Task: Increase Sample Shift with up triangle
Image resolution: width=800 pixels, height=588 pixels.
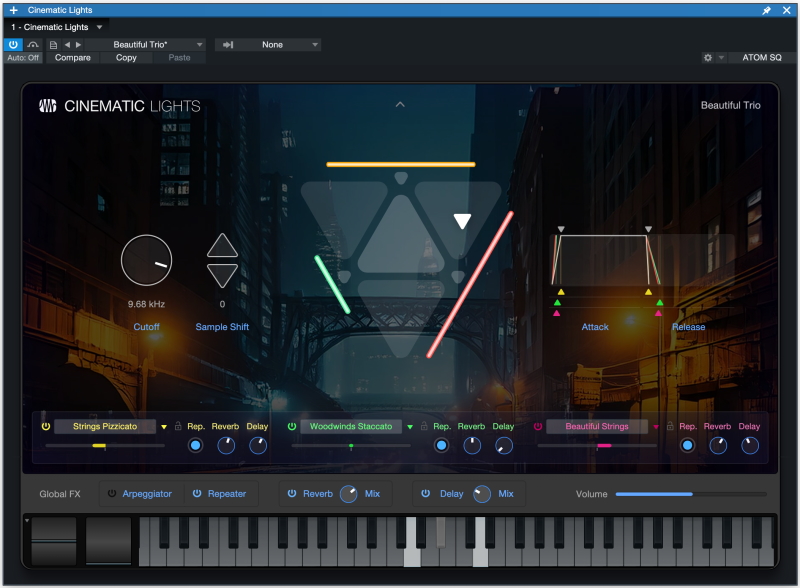Action: pos(222,246)
